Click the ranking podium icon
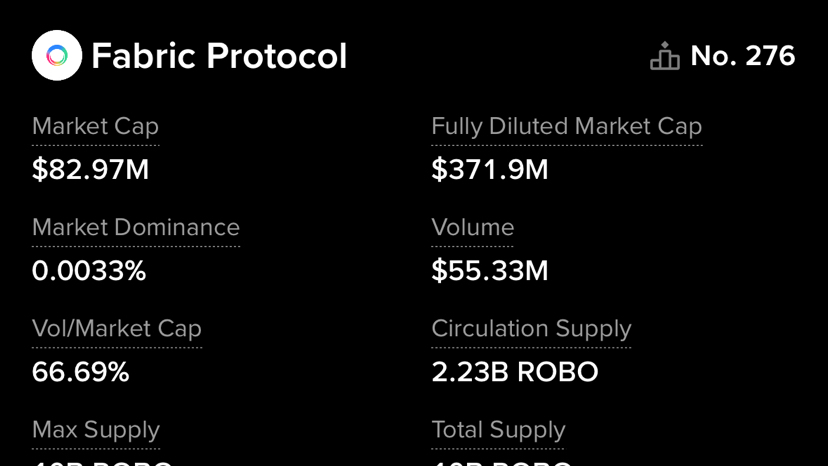Viewport: 828px width, 466px height. pyautogui.click(x=664, y=57)
